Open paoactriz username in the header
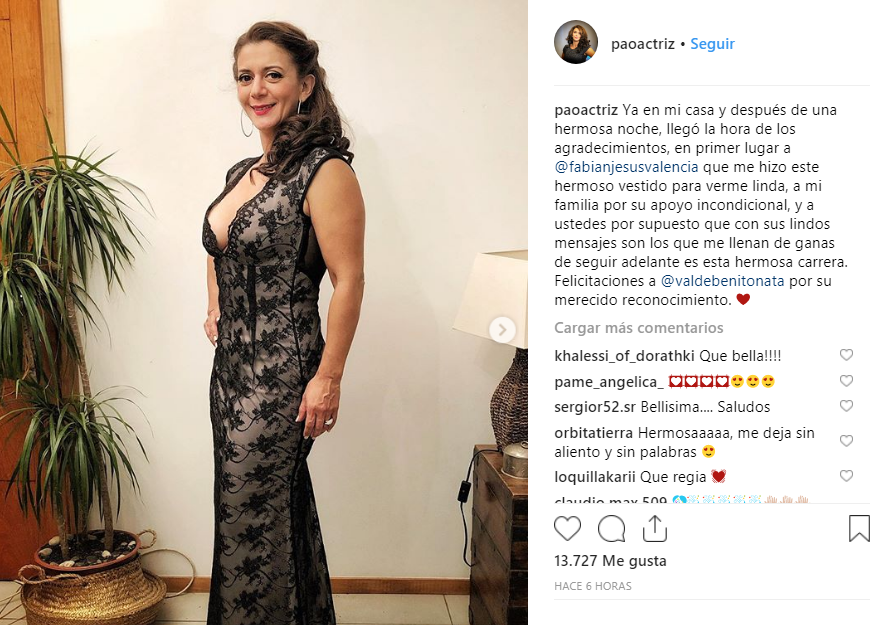This screenshot has height=625, width=879. [x=643, y=44]
